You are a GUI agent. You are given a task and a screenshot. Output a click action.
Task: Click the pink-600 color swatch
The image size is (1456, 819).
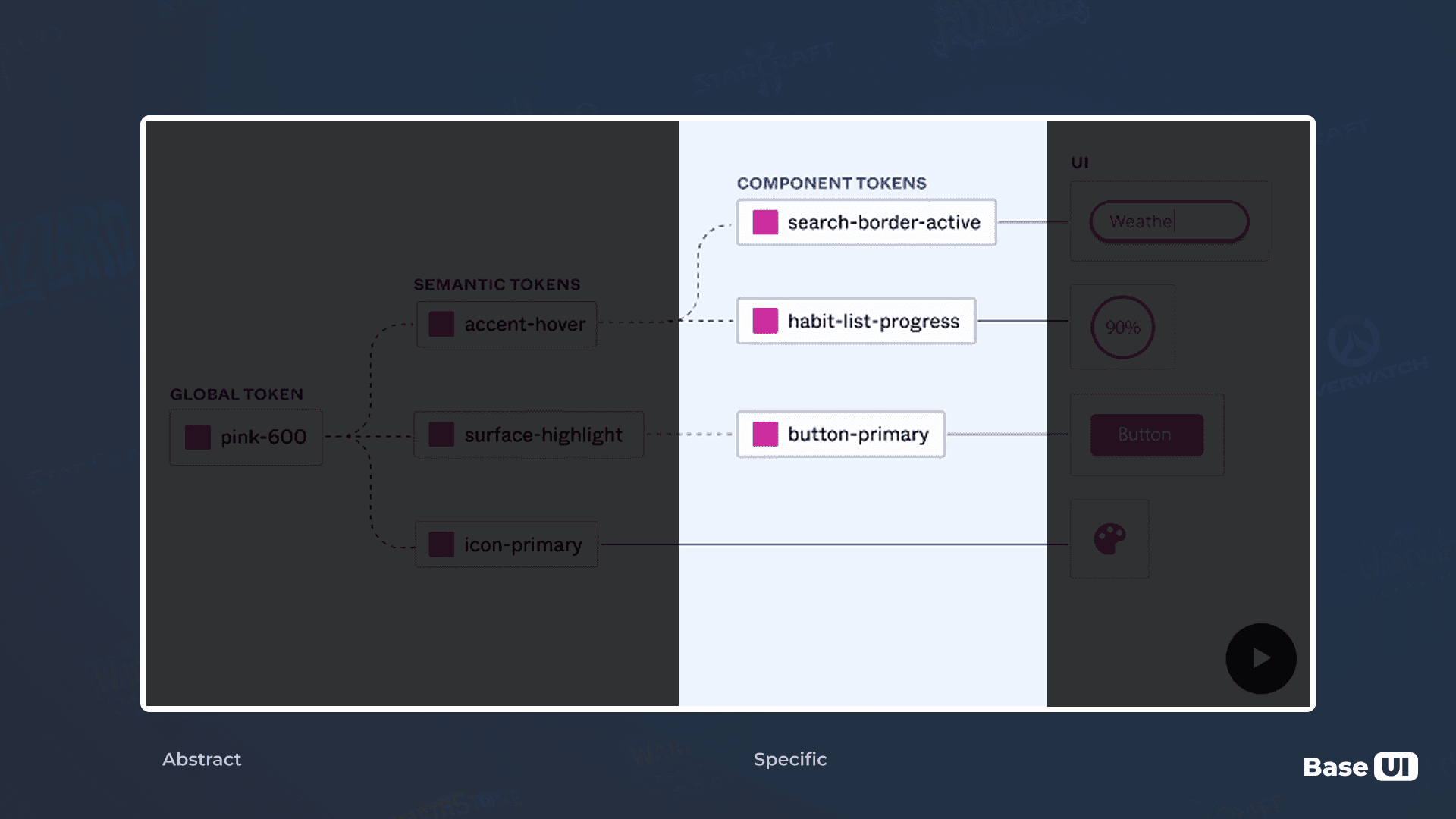198,437
